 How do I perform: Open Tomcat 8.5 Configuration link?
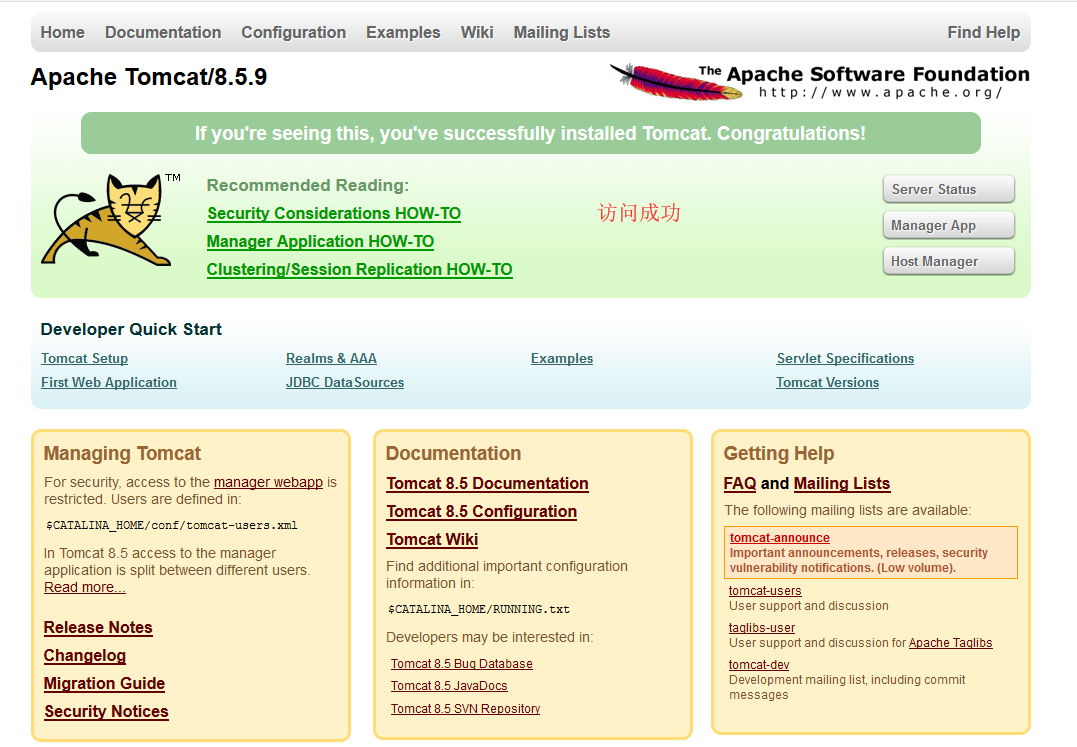(x=481, y=512)
